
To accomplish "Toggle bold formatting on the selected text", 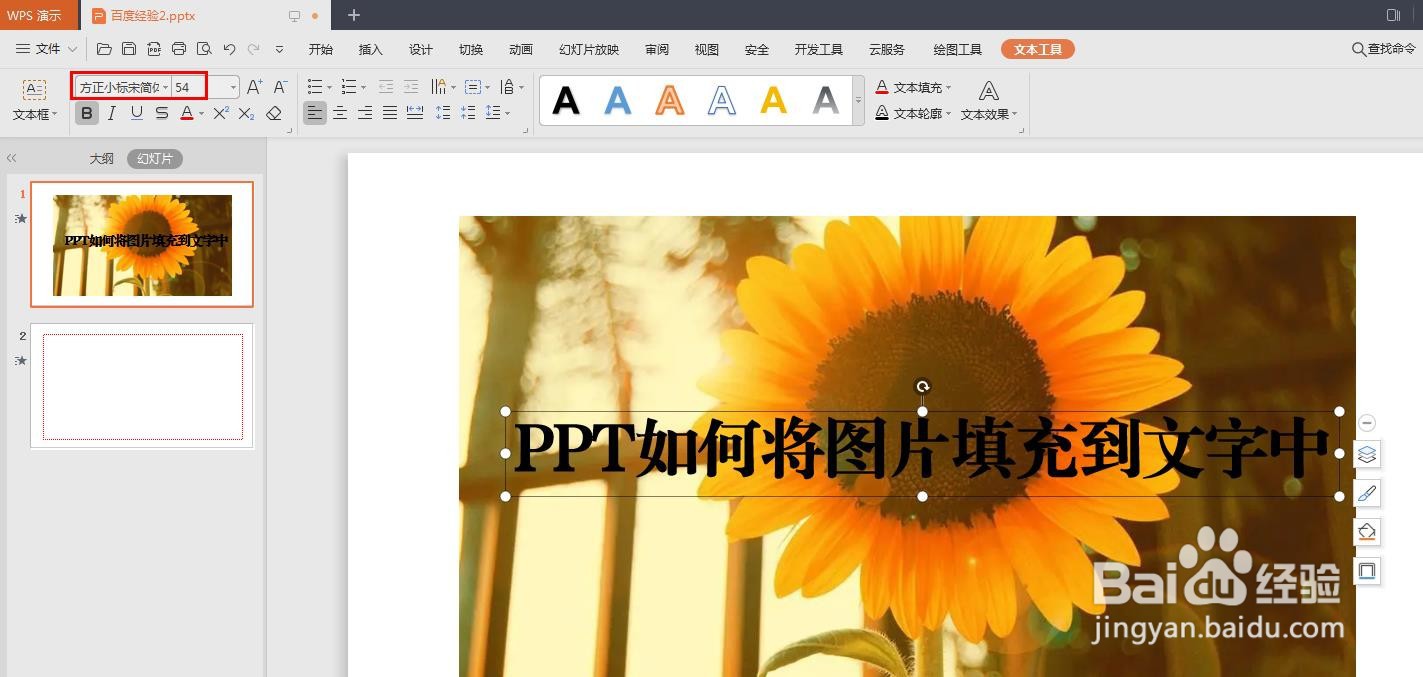I will click(x=87, y=113).
